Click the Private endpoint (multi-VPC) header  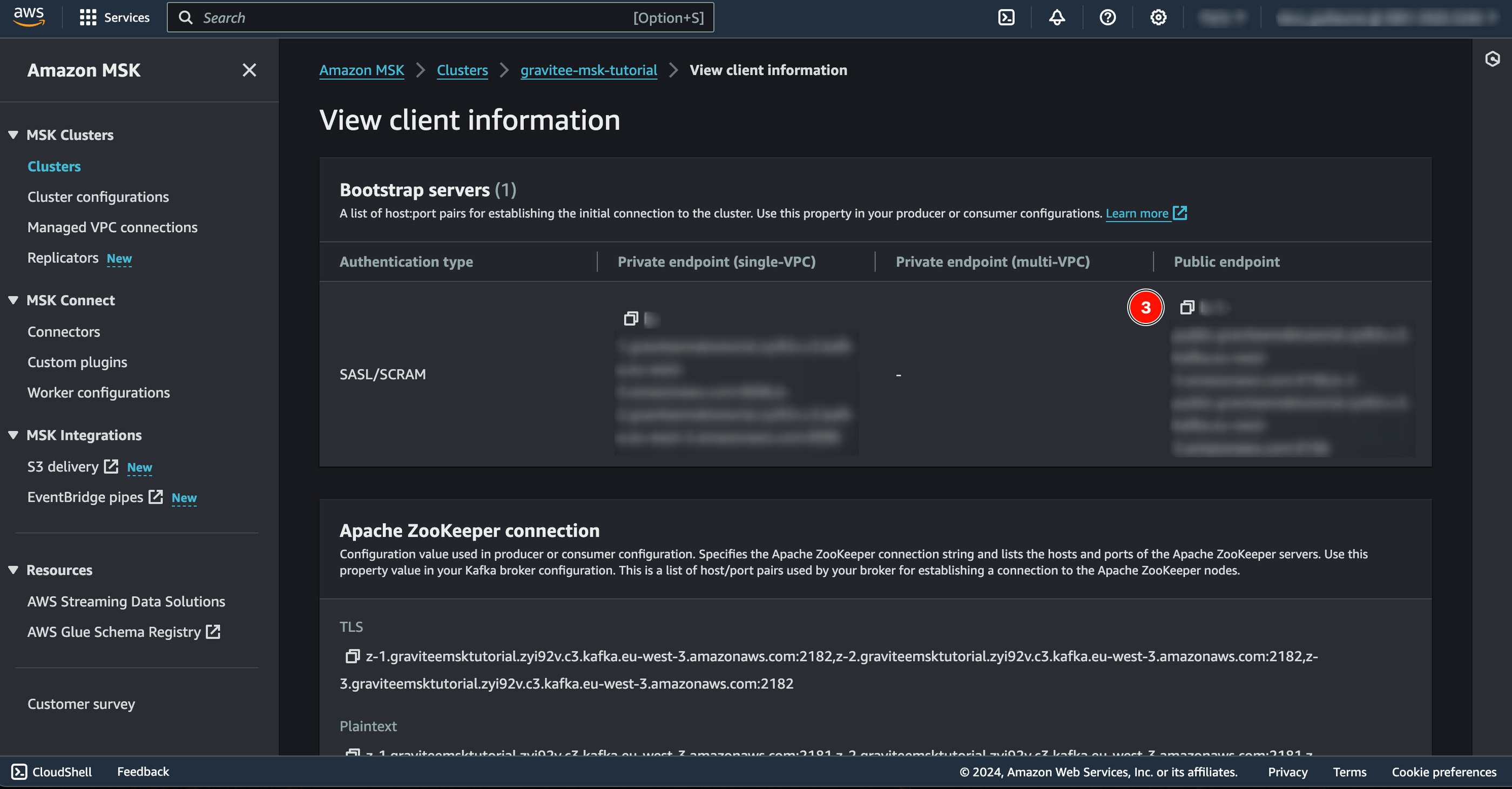(x=993, y=262)
